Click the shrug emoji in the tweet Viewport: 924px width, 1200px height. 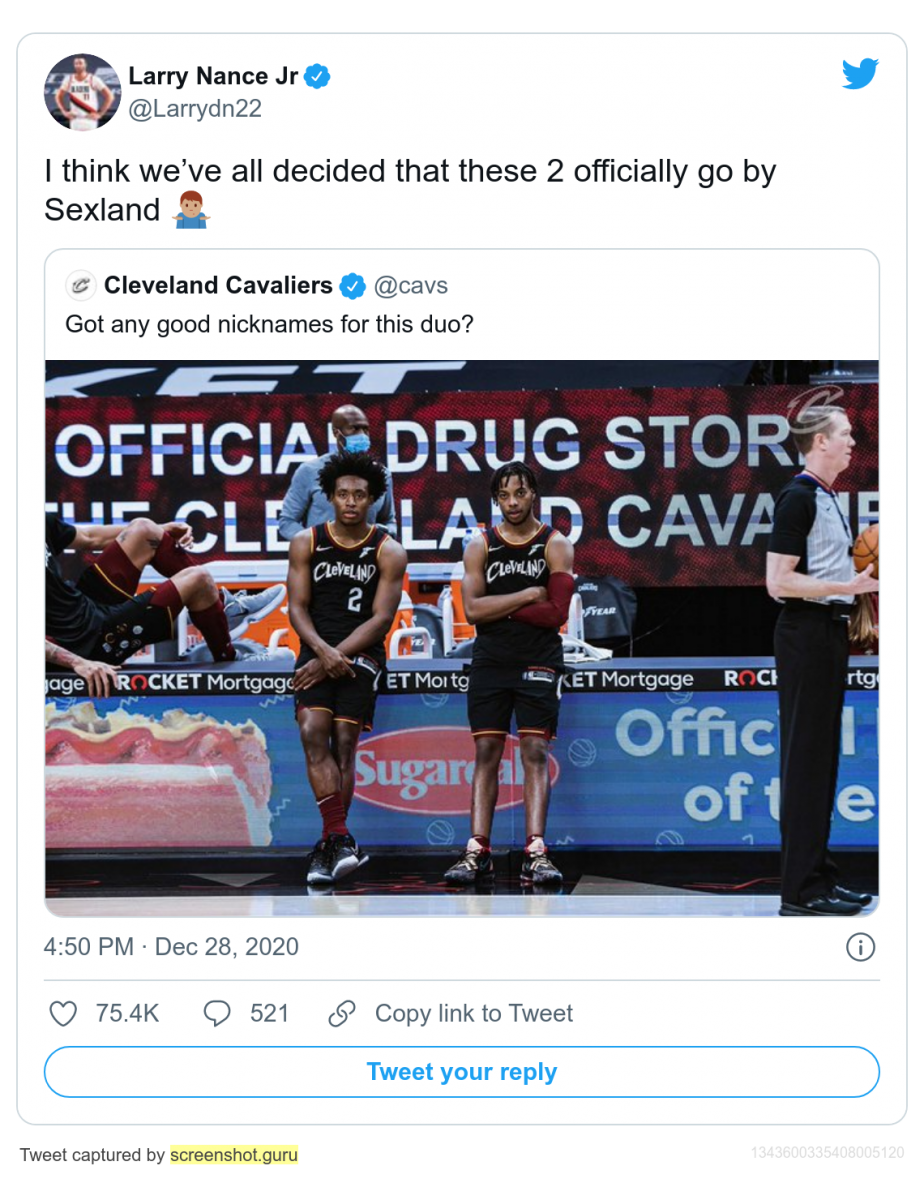click(x=190, y=211)
